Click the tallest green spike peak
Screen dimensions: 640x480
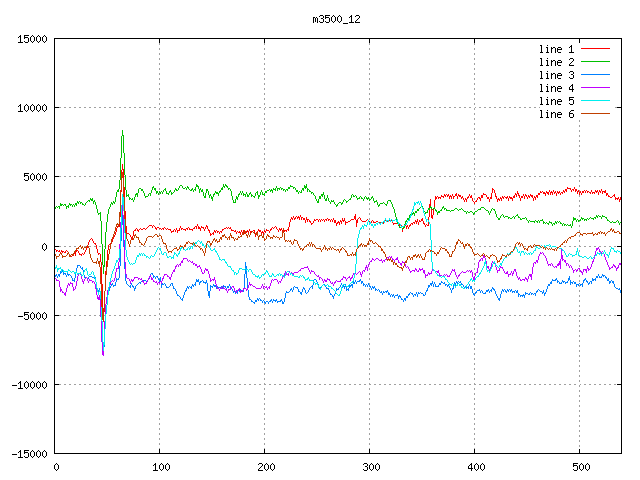point(122,131)
